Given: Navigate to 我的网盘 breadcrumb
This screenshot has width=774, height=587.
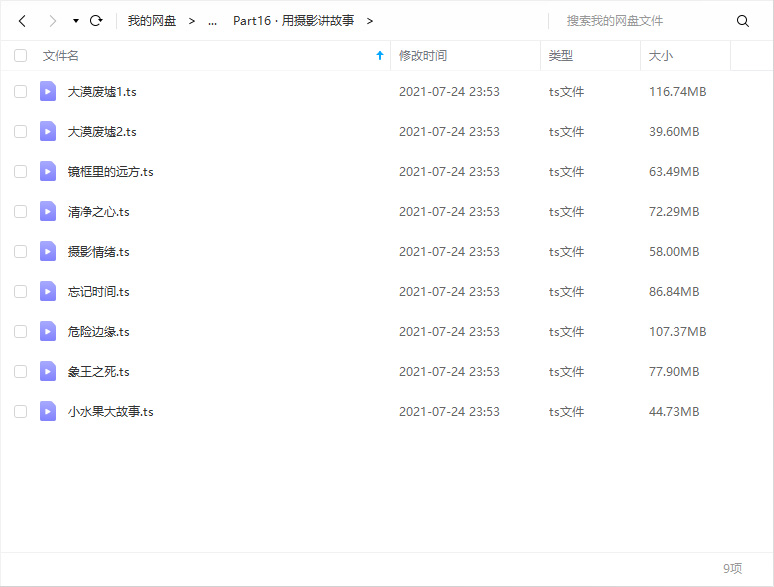Looking at the screenshot, I should [152, 21].
